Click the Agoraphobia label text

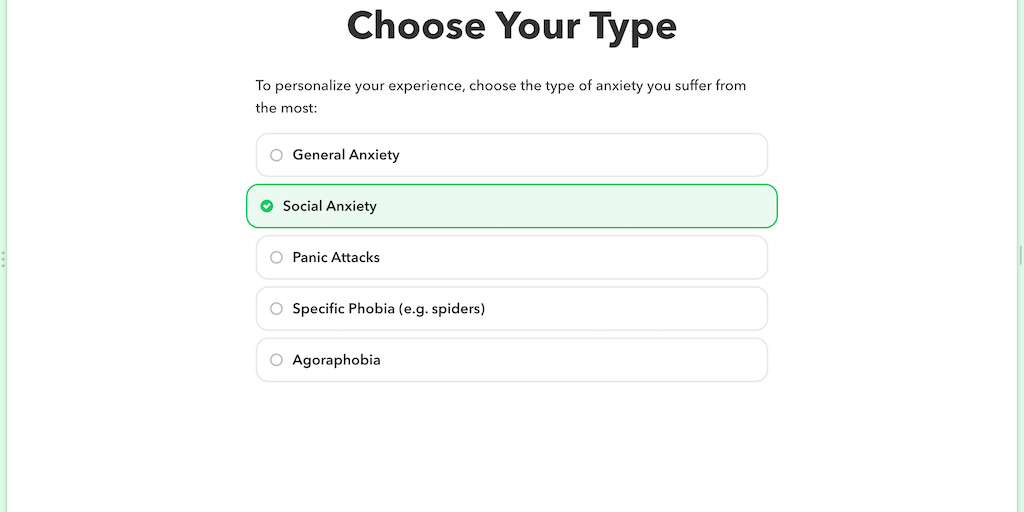(336, 360)
